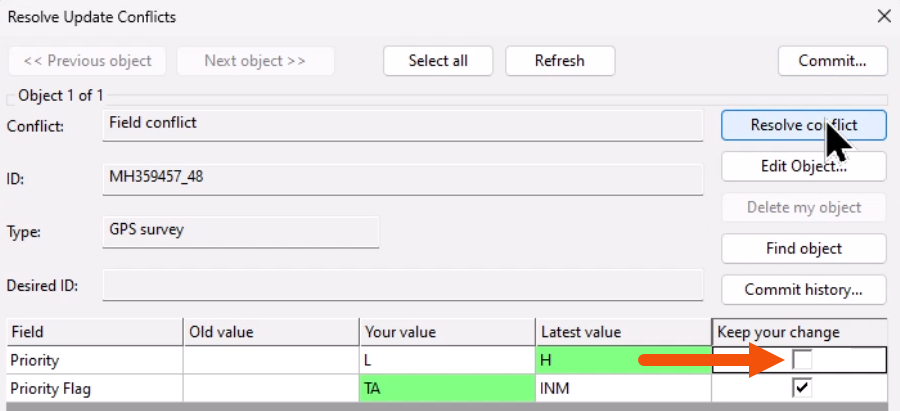Open Edit Object dialog

point(804,166)
